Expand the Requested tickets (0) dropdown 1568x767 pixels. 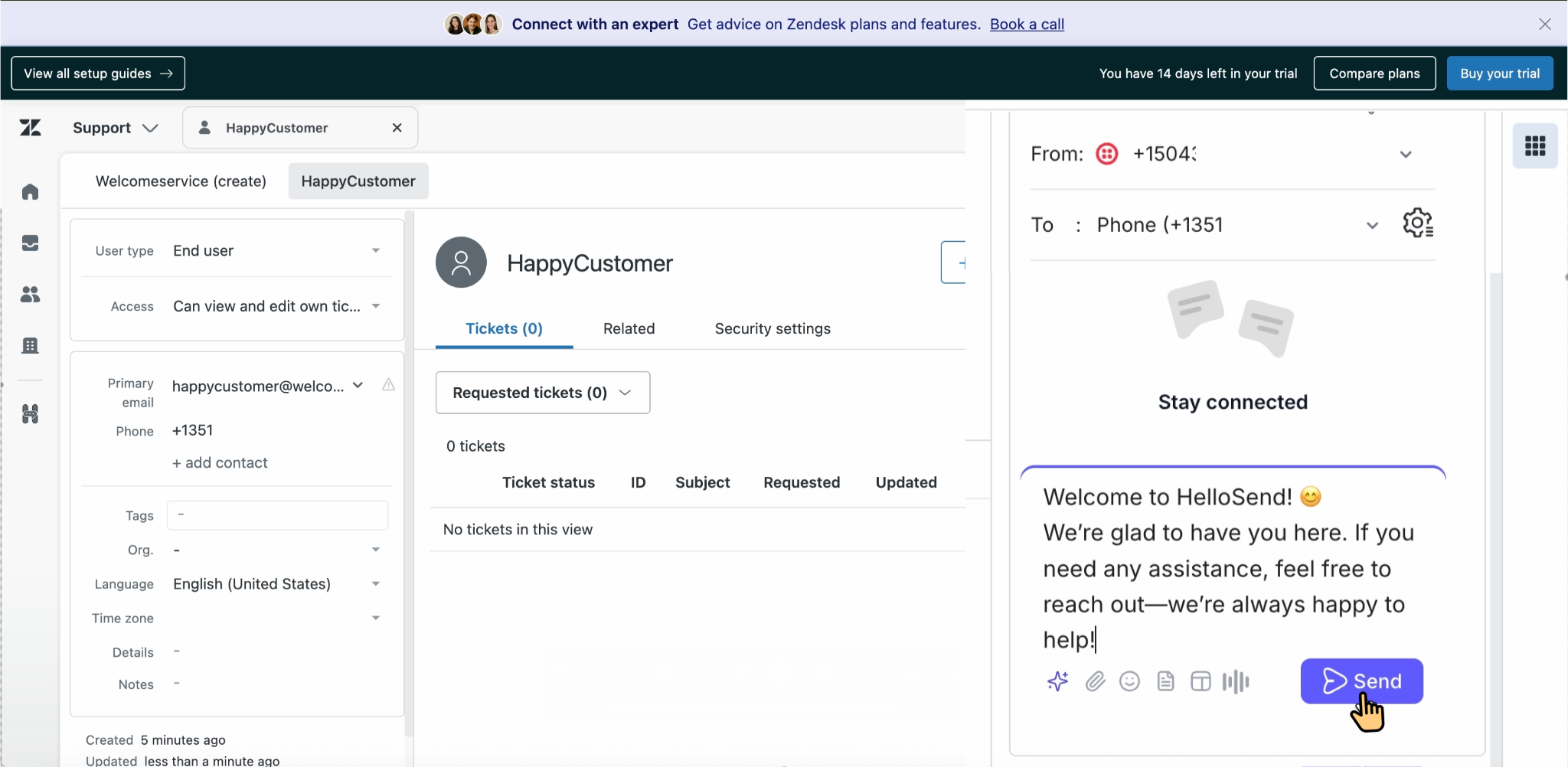[543, 393]
